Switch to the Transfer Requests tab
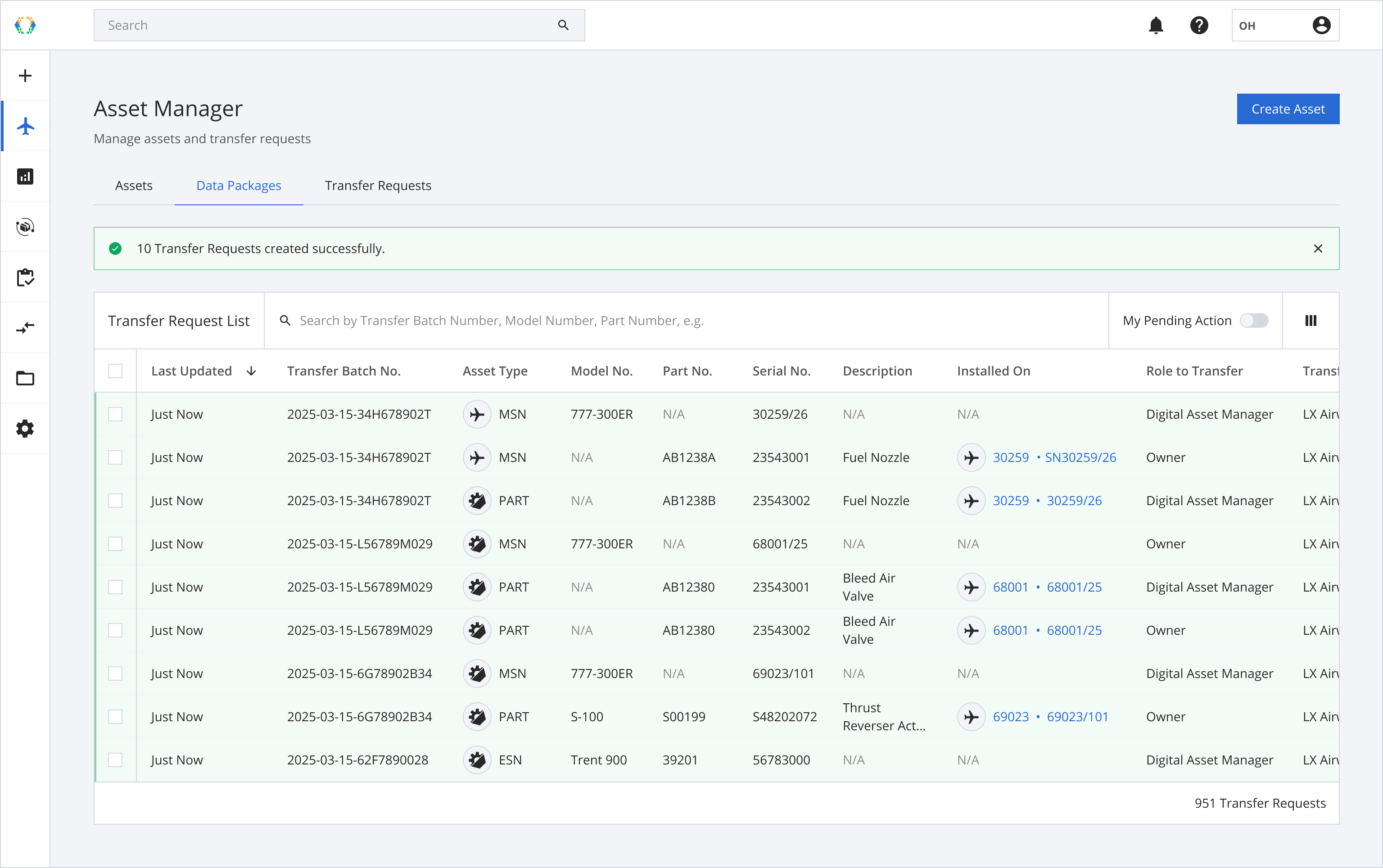This screenshot has width=1383, height=868. [x=378, y=185]
